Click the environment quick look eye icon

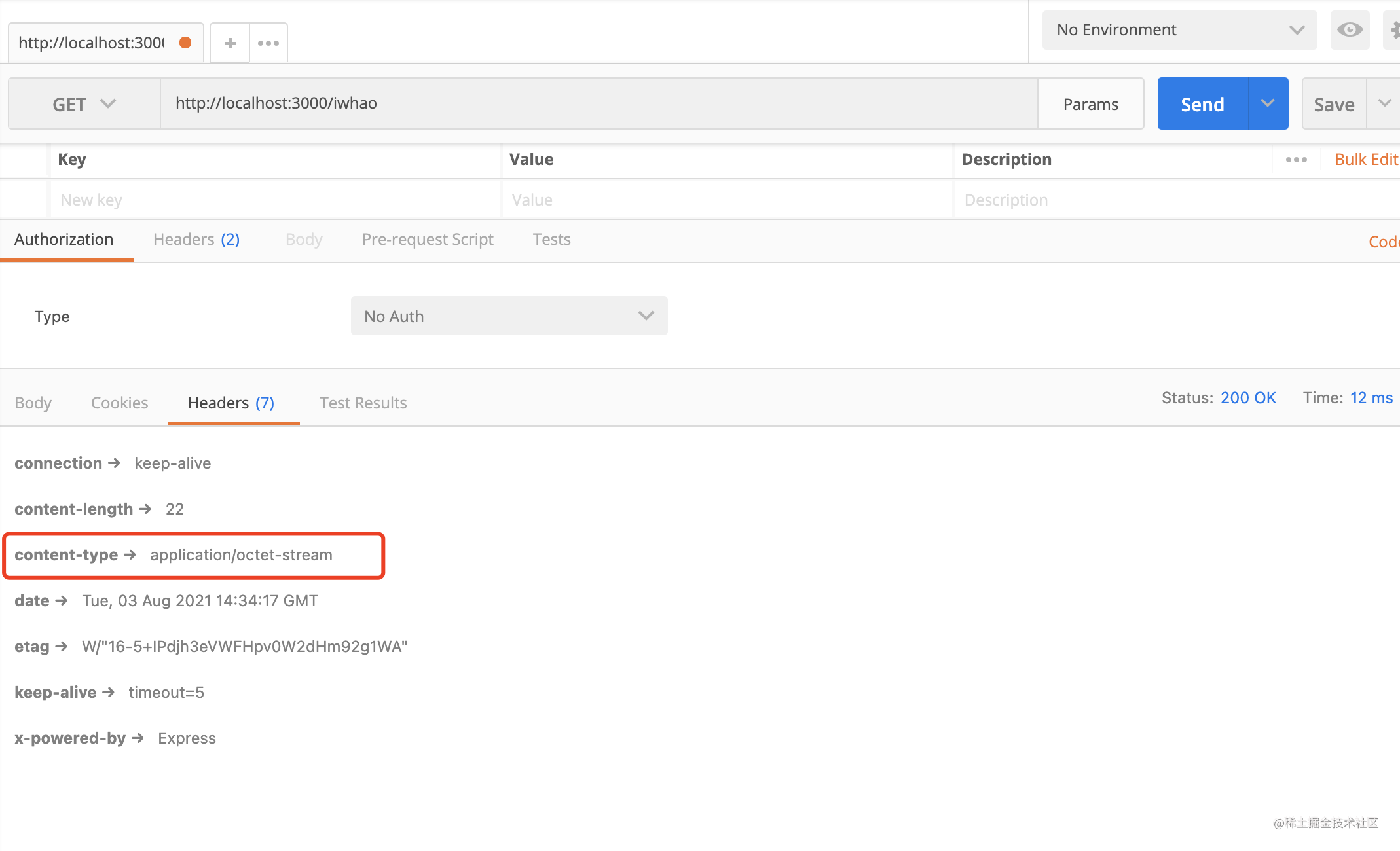(x=1350, y=30)
